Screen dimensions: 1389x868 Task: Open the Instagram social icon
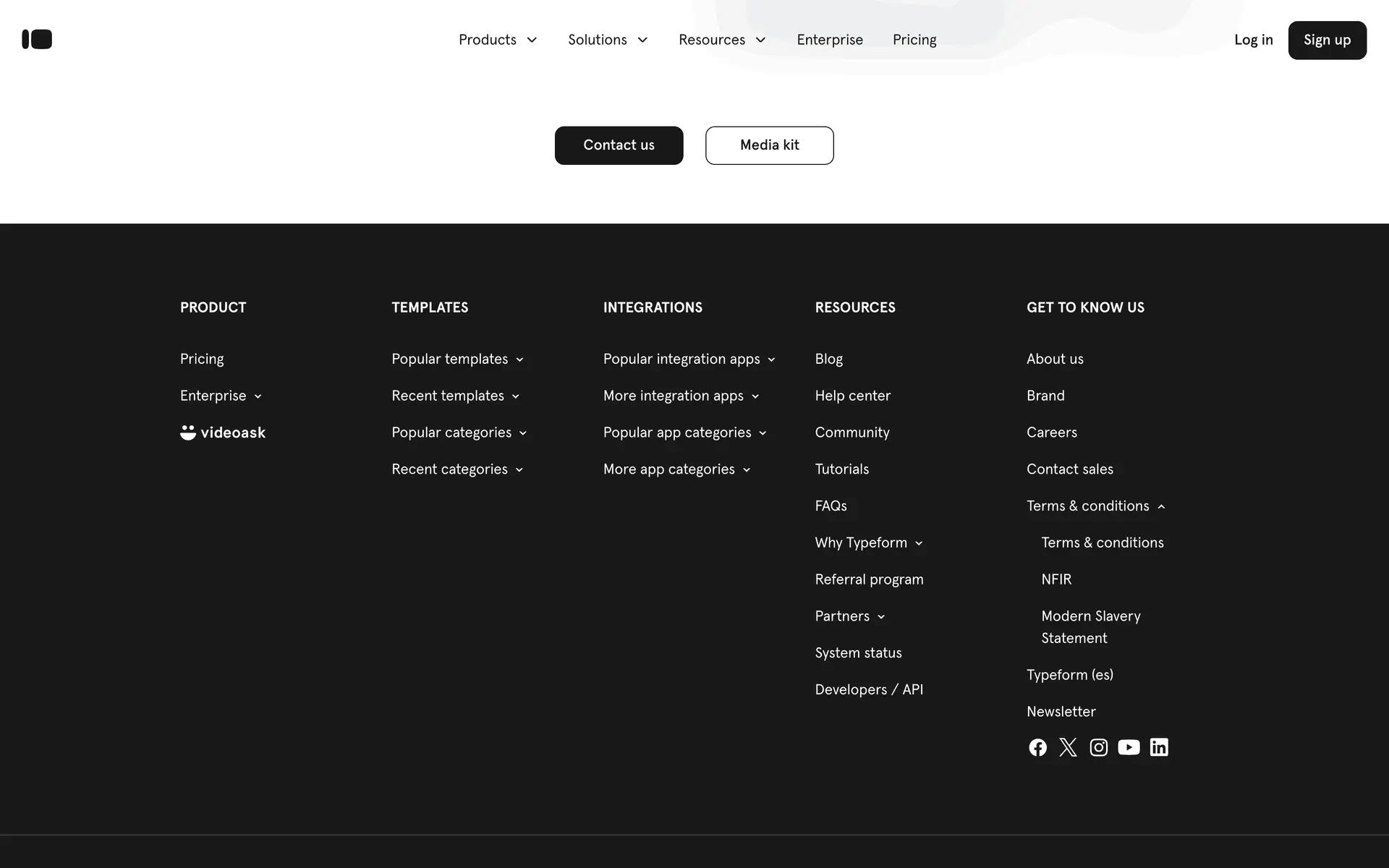[1098, 747]
